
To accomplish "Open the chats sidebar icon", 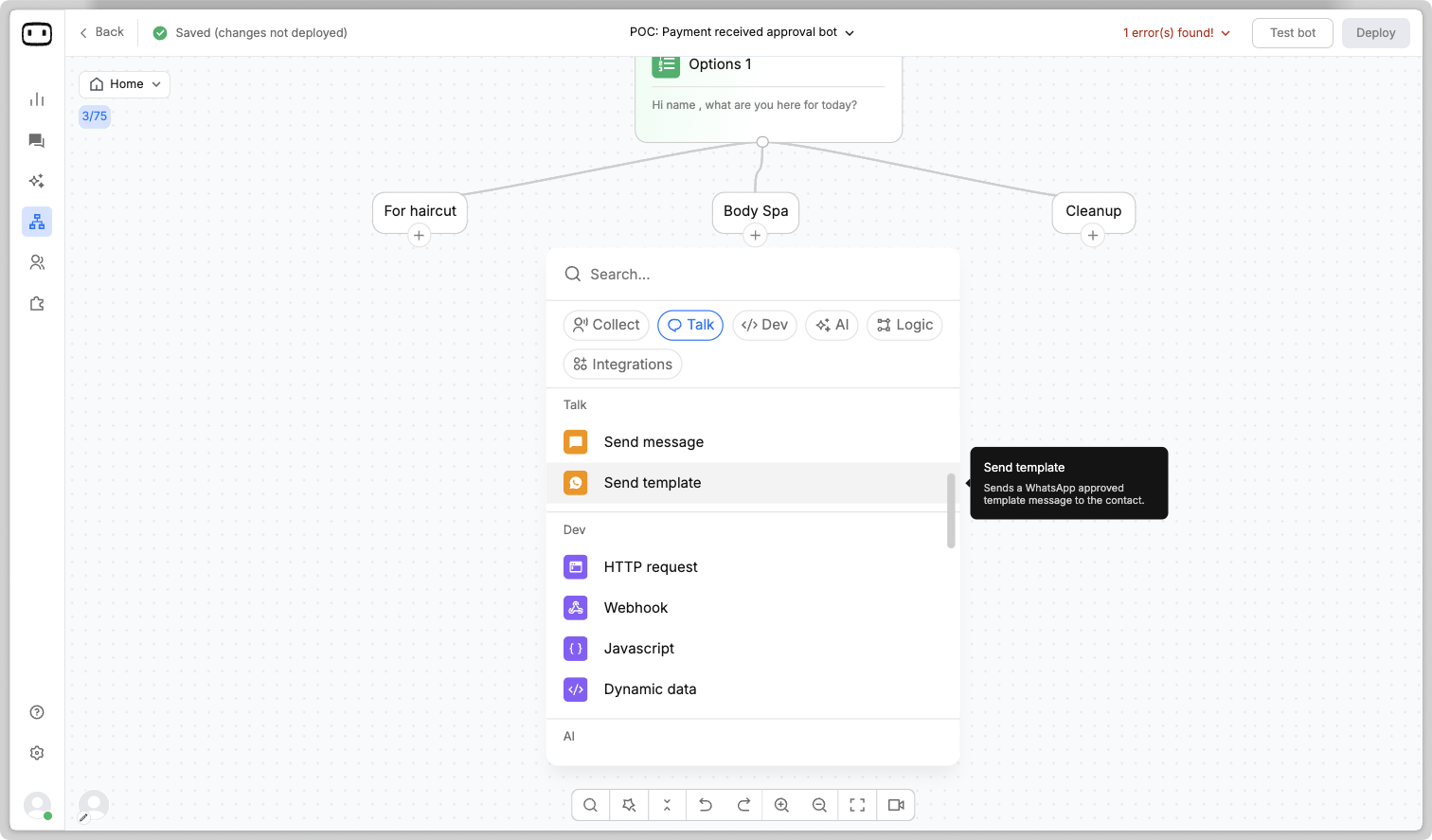I will (37, 141).
